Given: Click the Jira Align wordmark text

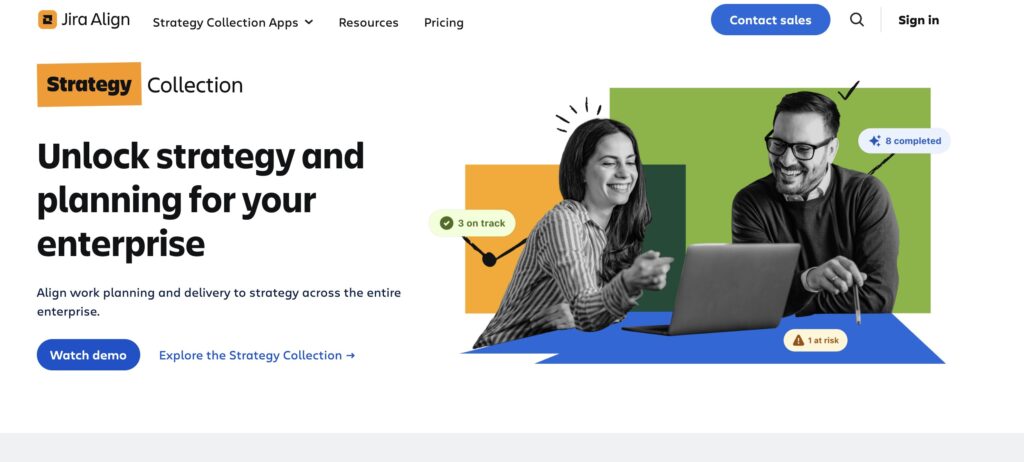Looking at the screenshot, I should 95,20.
